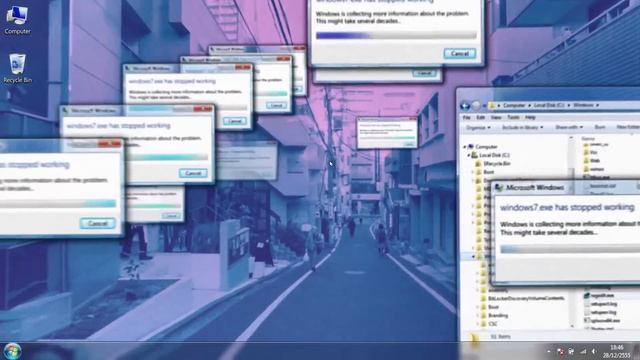Image resolution: width=640 pixels, height=360 pixels.
Task: Close the error dialog cut off at left edge
Action: coord(109,144)
